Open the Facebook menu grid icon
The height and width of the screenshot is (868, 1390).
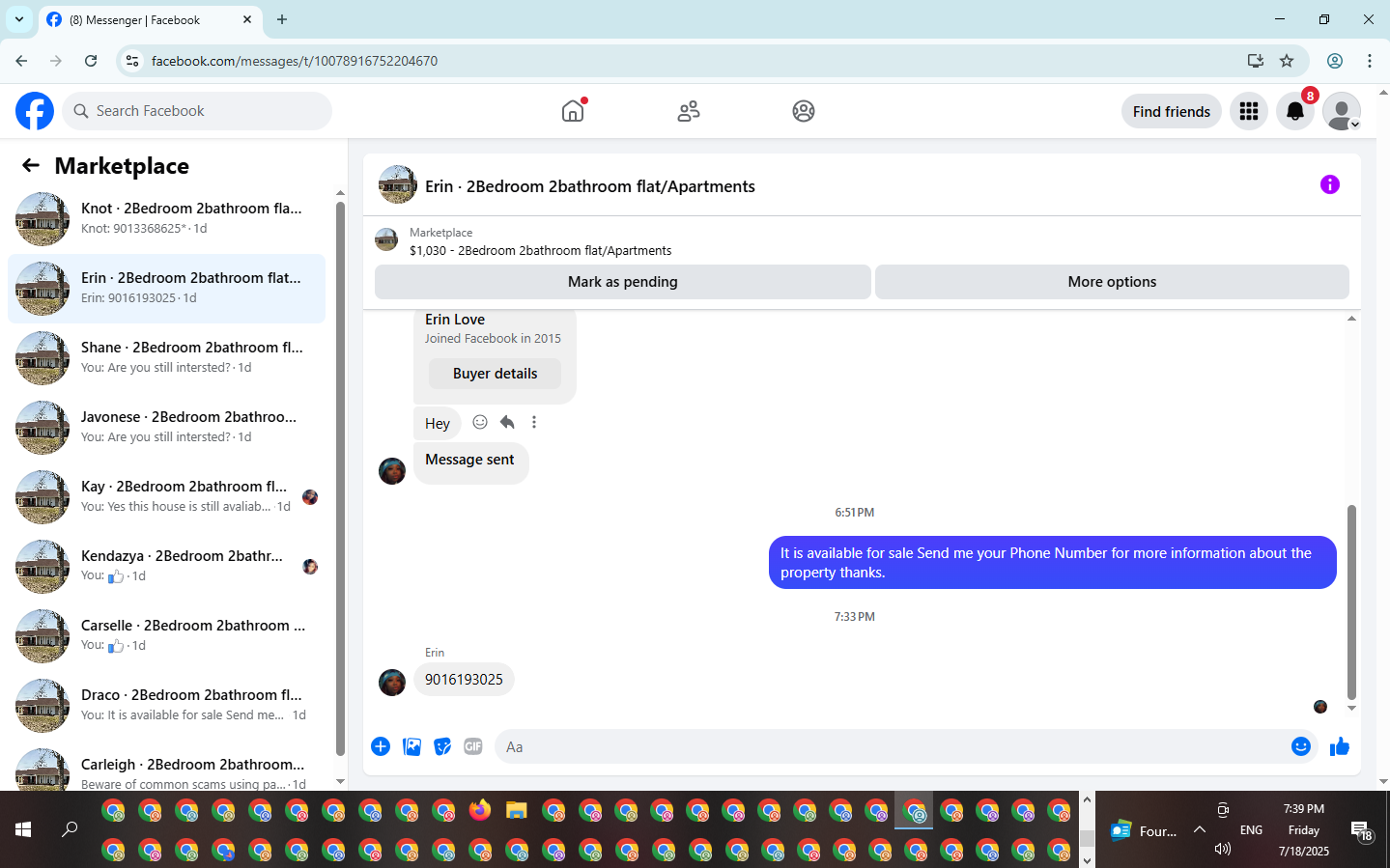[x=1249, y=111]
